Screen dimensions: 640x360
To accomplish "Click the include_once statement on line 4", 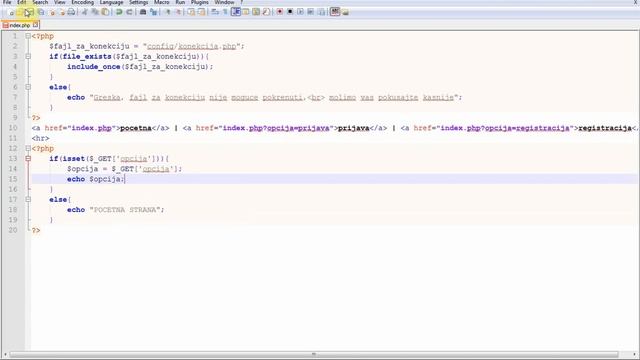I will click(140, 67).
